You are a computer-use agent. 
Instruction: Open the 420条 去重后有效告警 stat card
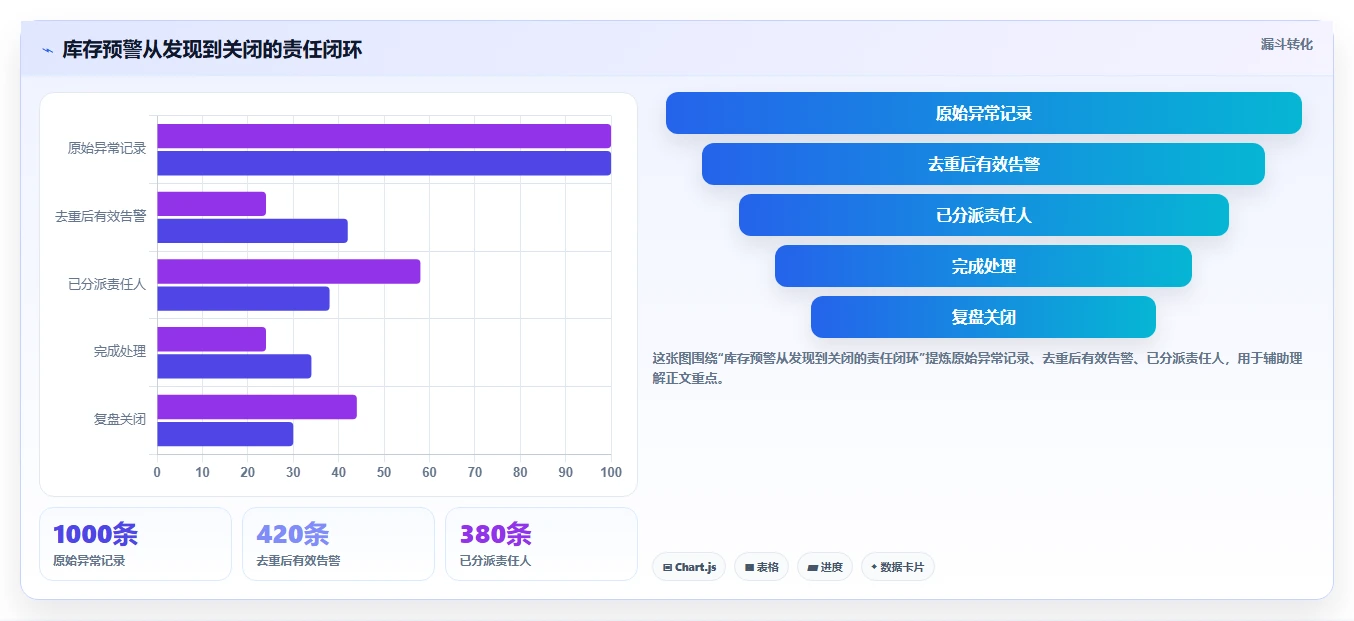(338, 544)
